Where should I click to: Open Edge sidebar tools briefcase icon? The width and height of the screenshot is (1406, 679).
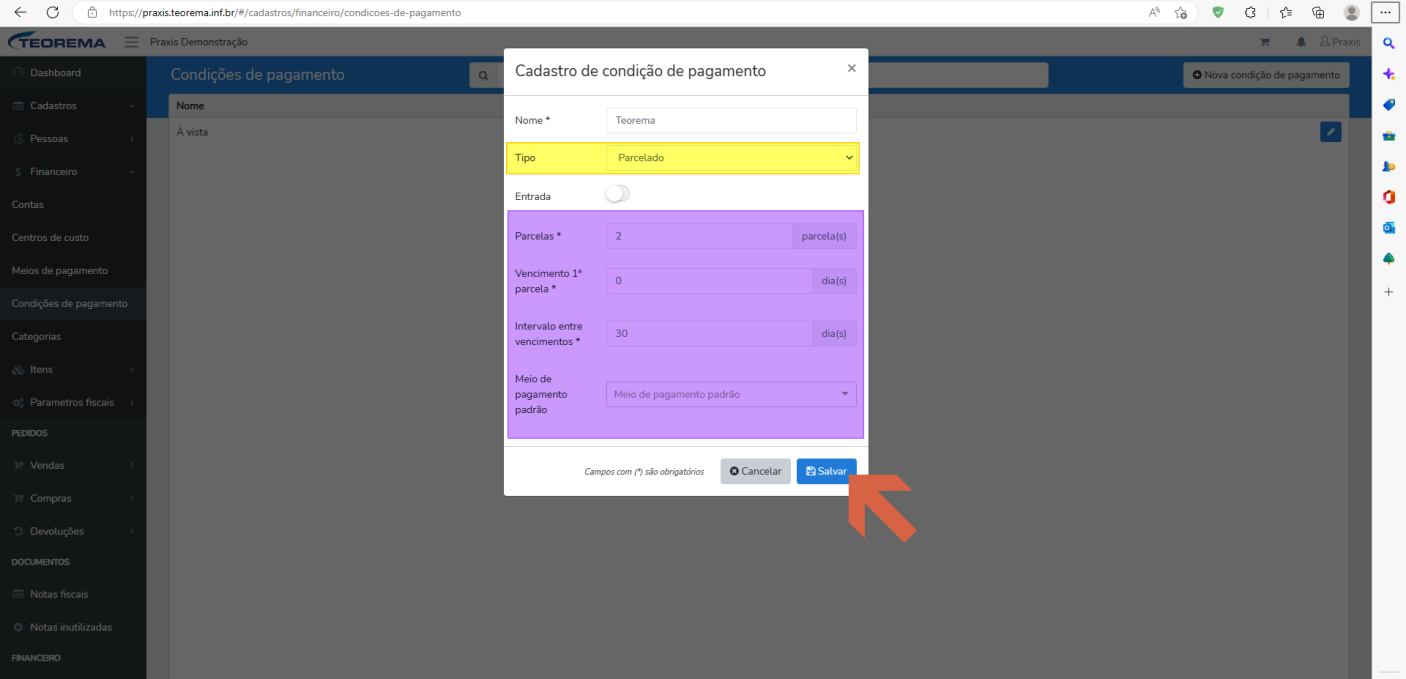(x=1389, y=136)
